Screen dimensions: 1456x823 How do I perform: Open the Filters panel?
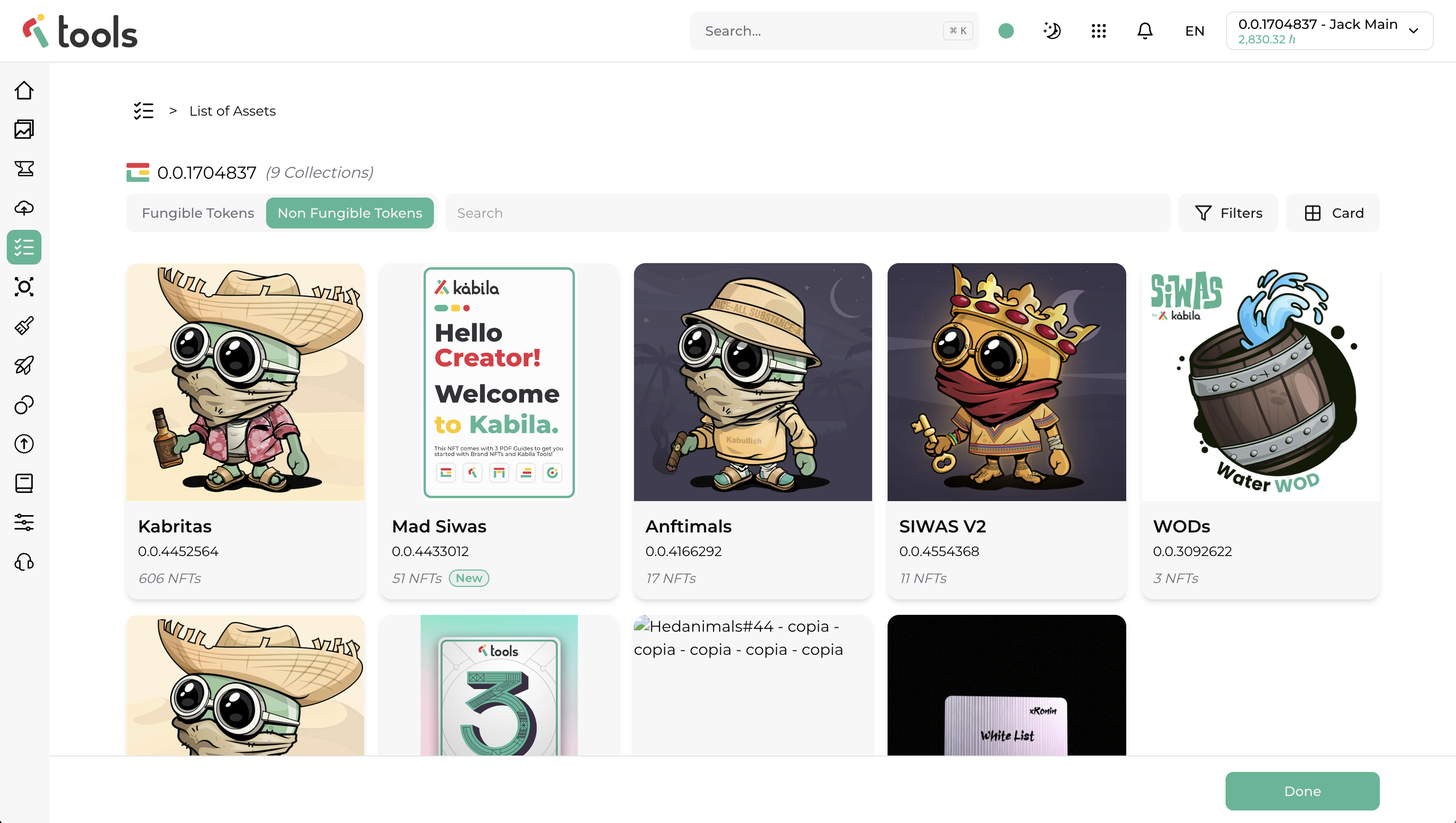(1228, 213)
